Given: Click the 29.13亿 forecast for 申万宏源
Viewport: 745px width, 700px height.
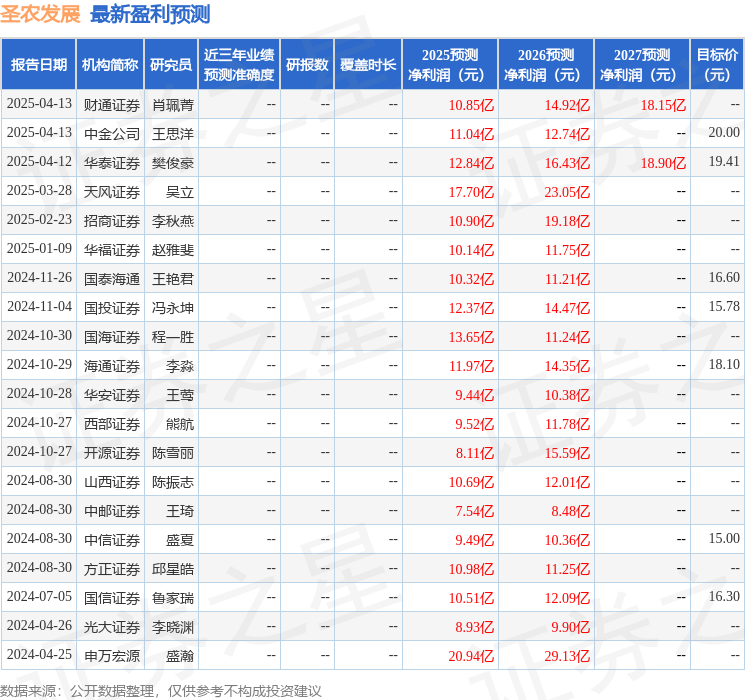Looking at the screenshot, I should 567,655.
